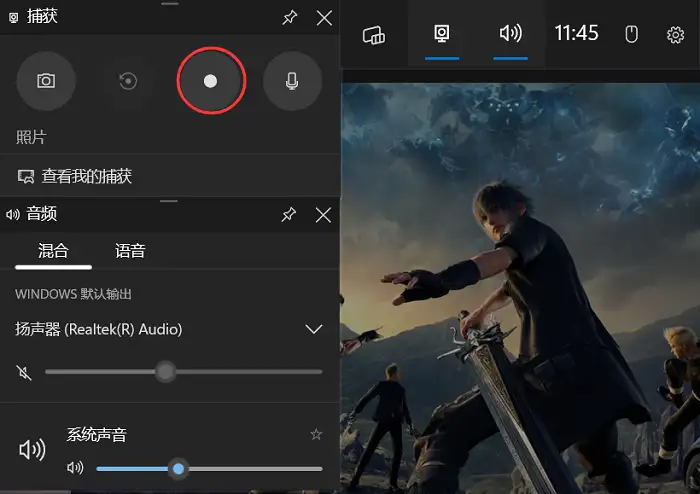Unmute the speaker via the muted icon

pos(24,372)
